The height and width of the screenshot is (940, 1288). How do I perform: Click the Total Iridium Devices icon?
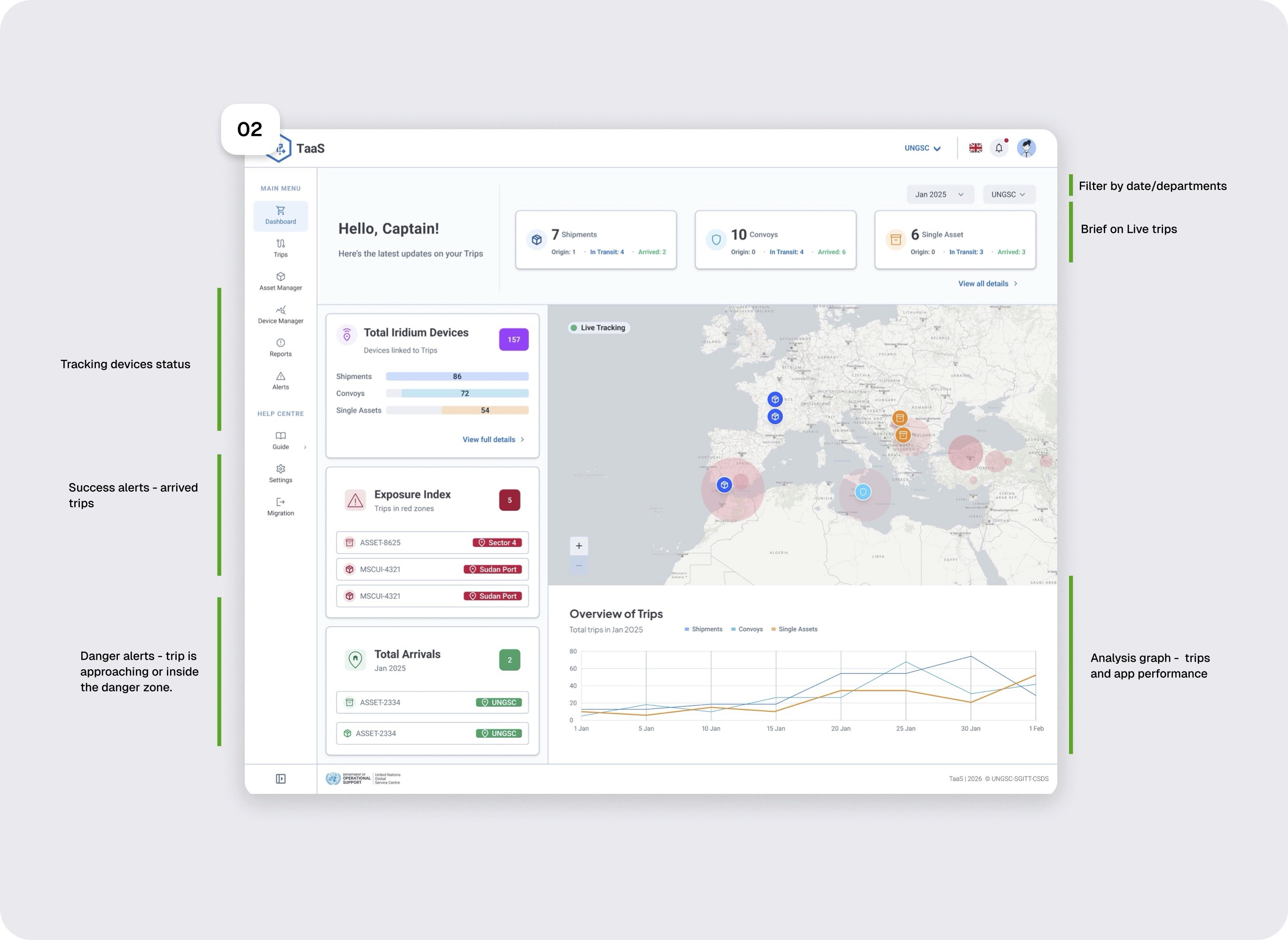(346, 335)
